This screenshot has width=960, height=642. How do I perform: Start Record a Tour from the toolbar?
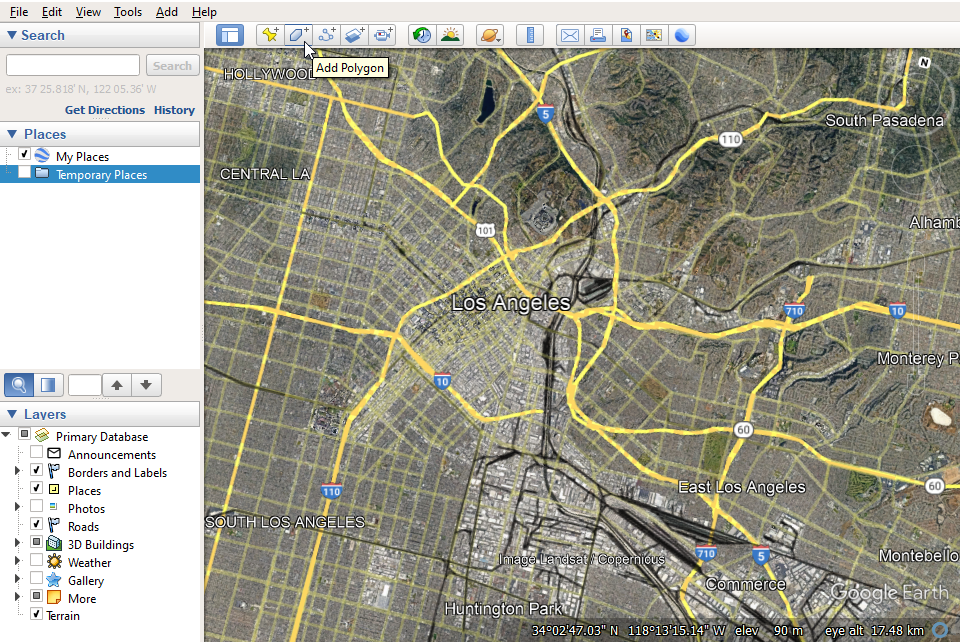pos(383,35)
